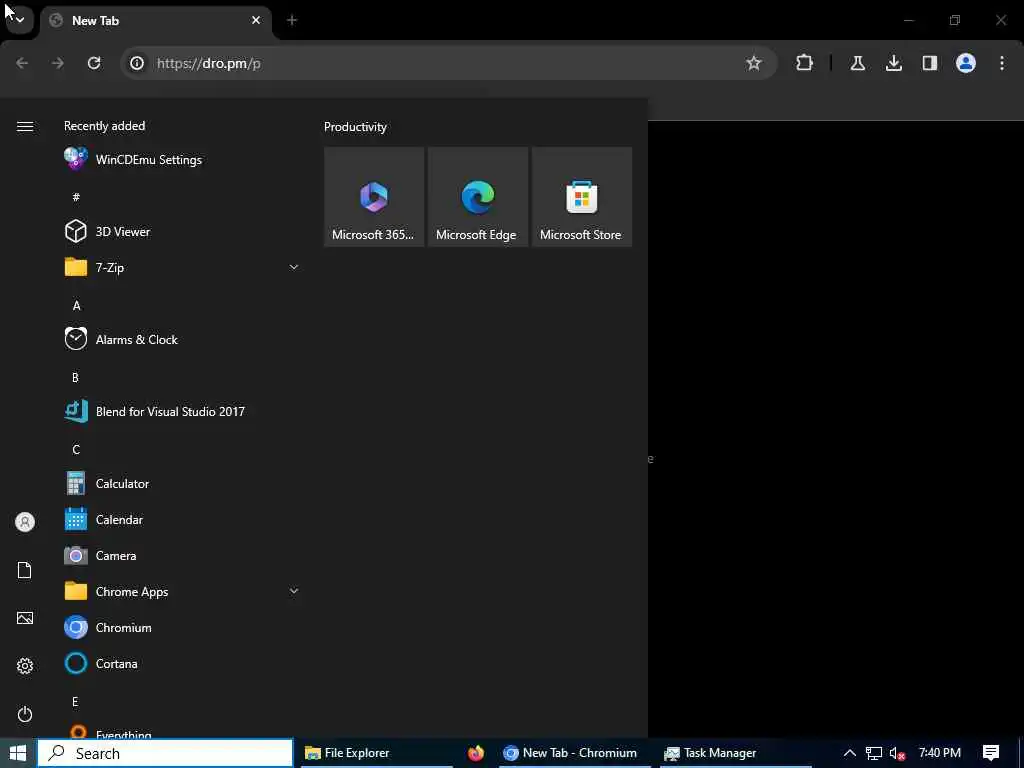Open the 7-Zip folder entry
The height and width of the screenshot is (768, 1024).
[183, 267]
